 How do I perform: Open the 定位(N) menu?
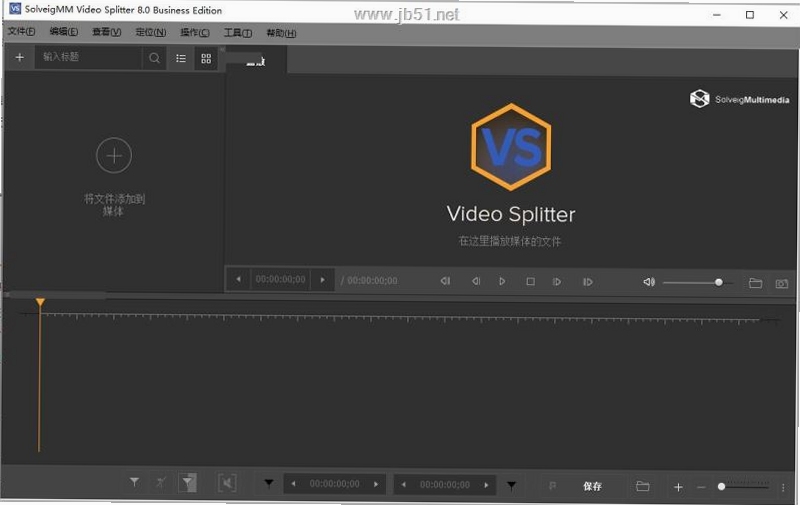point(151,32)
